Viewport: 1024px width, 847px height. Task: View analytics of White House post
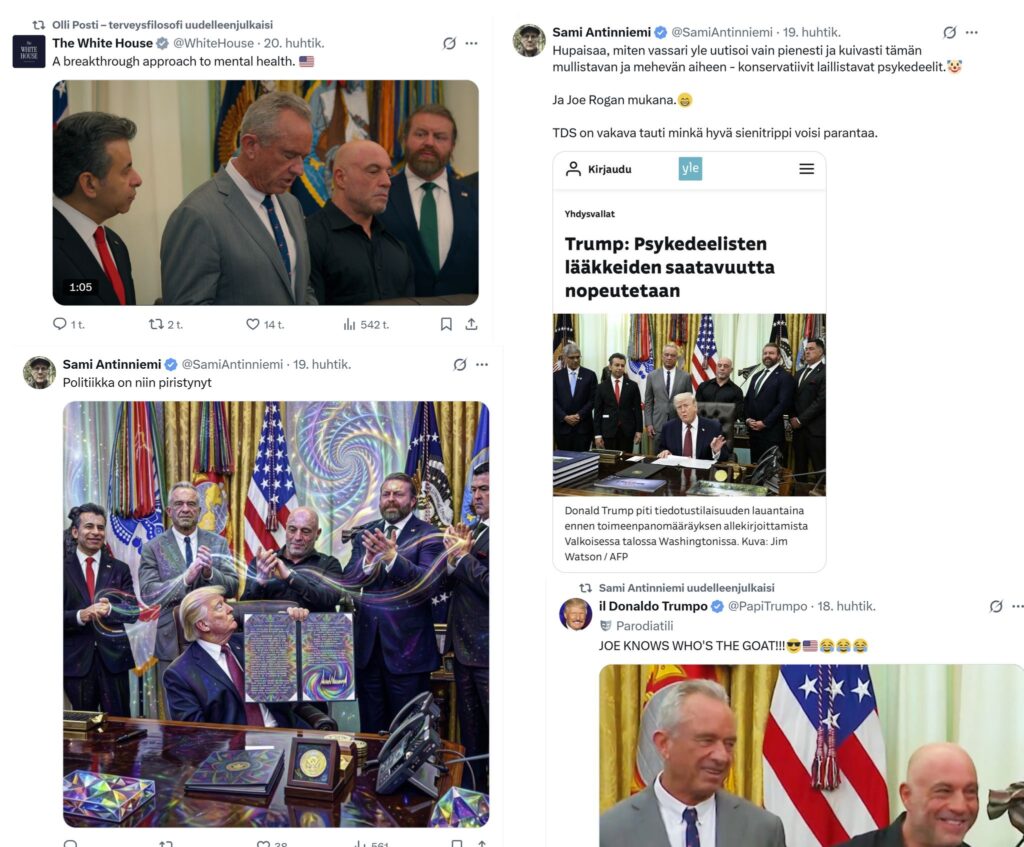point(349,324)
